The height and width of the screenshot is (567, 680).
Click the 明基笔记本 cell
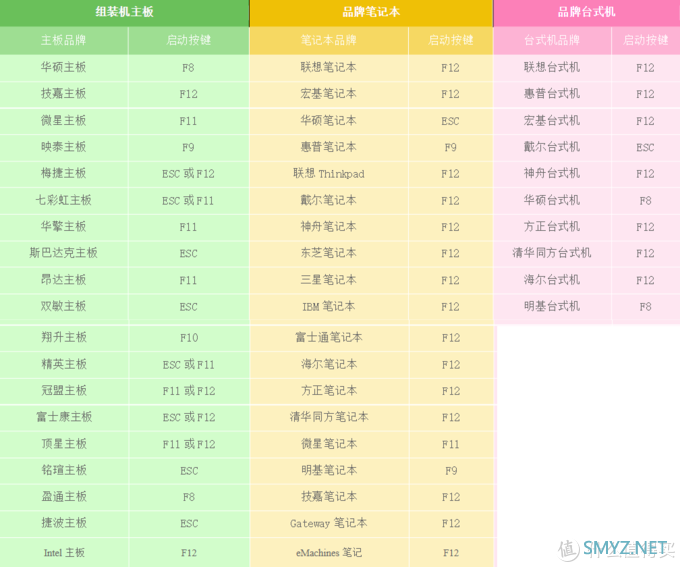coord(329,470)
